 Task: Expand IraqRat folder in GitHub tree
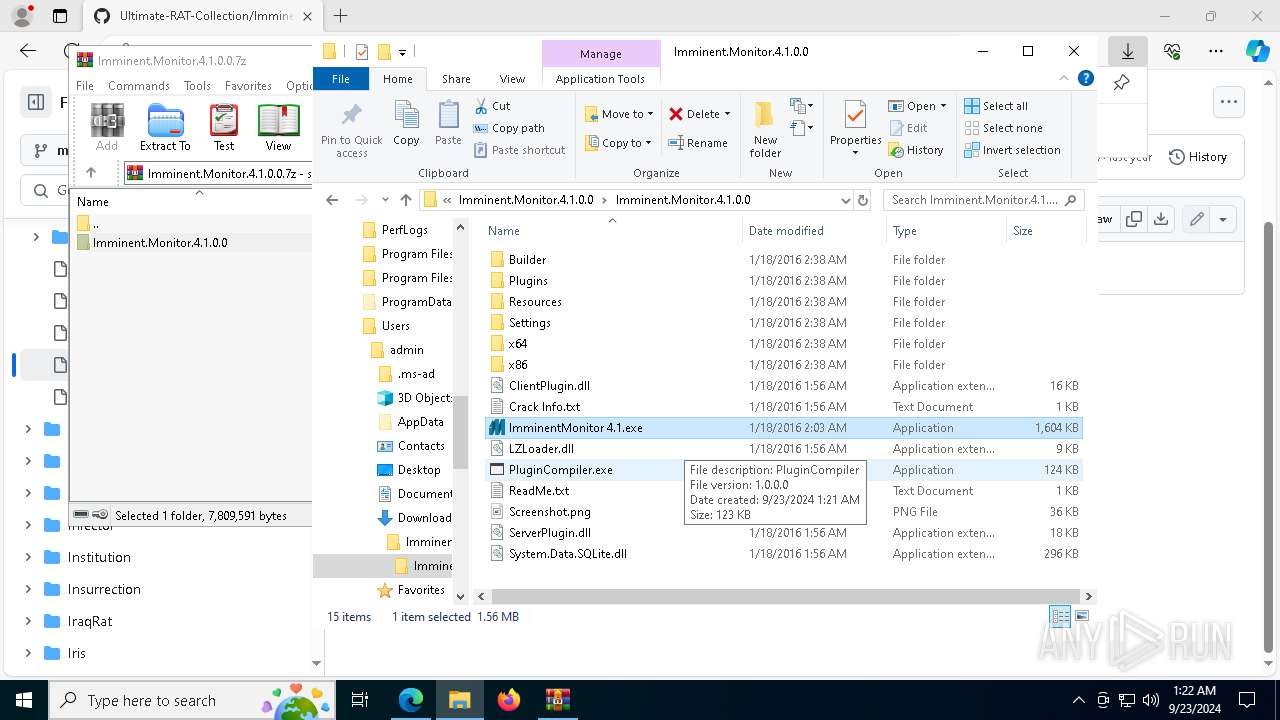coord(28,621)
